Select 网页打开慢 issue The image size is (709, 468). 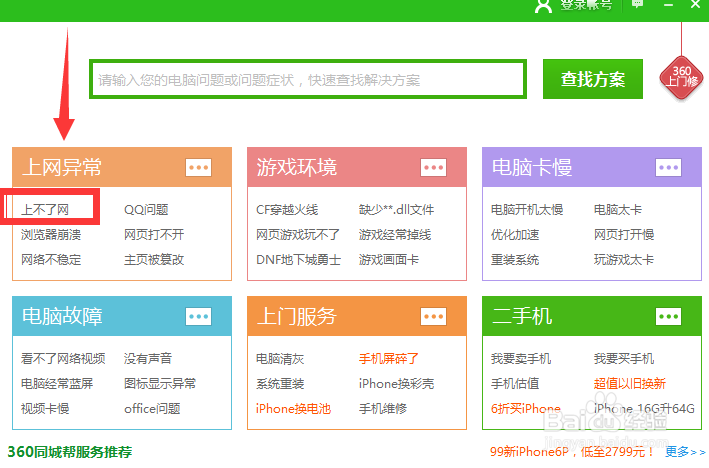pyautogui.click(x=624, y=235)
